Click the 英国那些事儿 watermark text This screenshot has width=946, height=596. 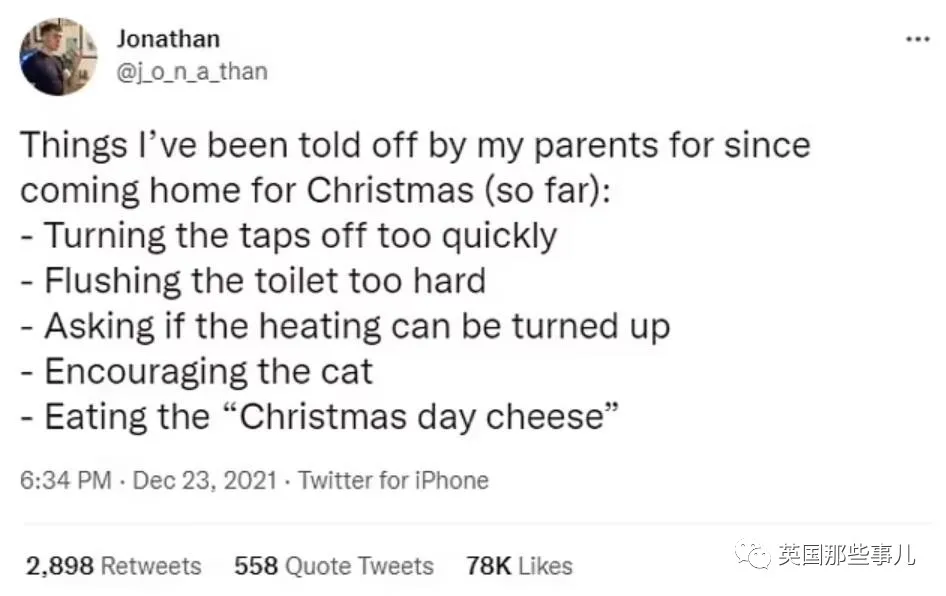point(851,553)
